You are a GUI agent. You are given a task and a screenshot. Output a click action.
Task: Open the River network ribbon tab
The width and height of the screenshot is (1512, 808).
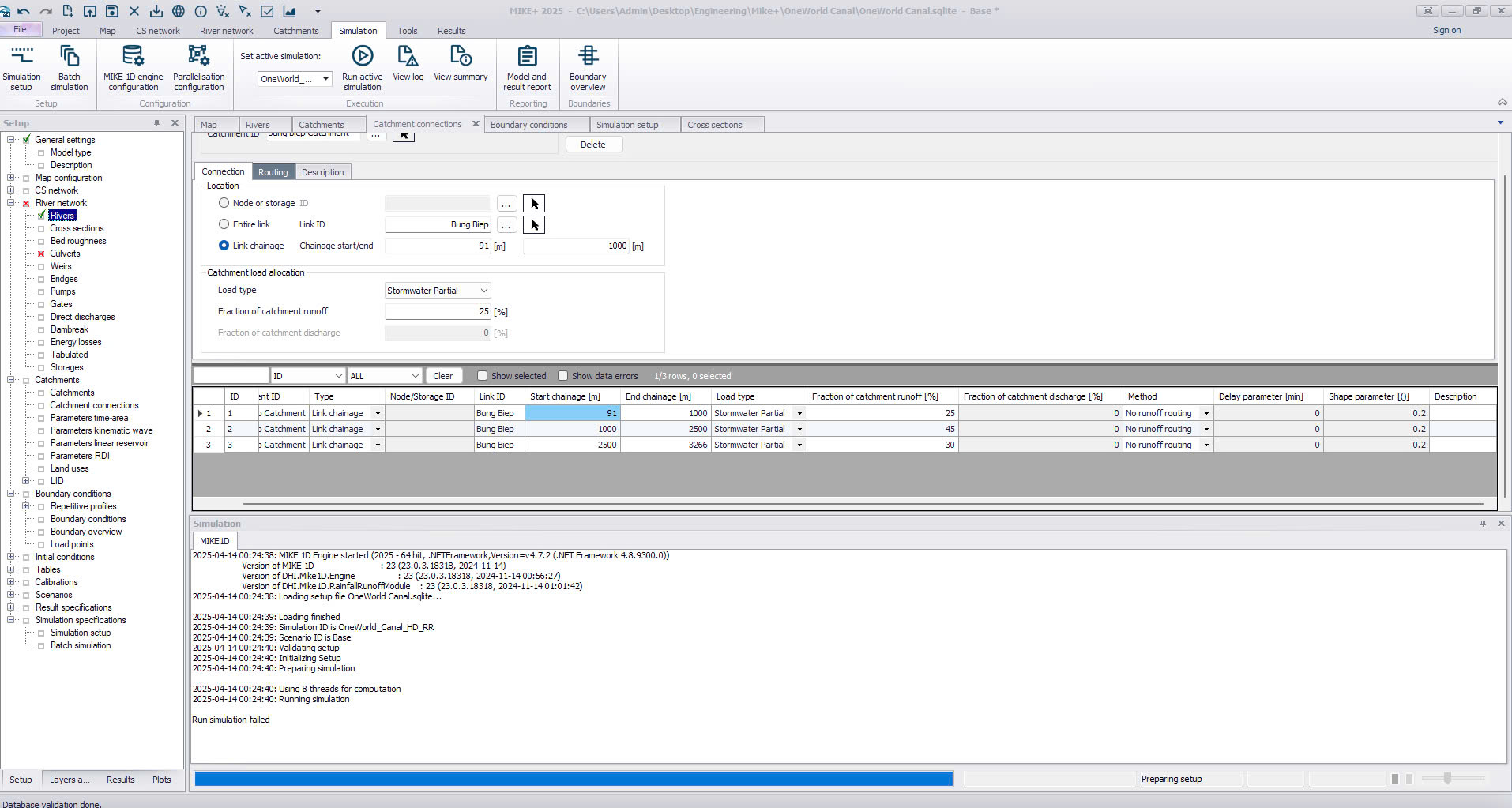click(226, 31)
